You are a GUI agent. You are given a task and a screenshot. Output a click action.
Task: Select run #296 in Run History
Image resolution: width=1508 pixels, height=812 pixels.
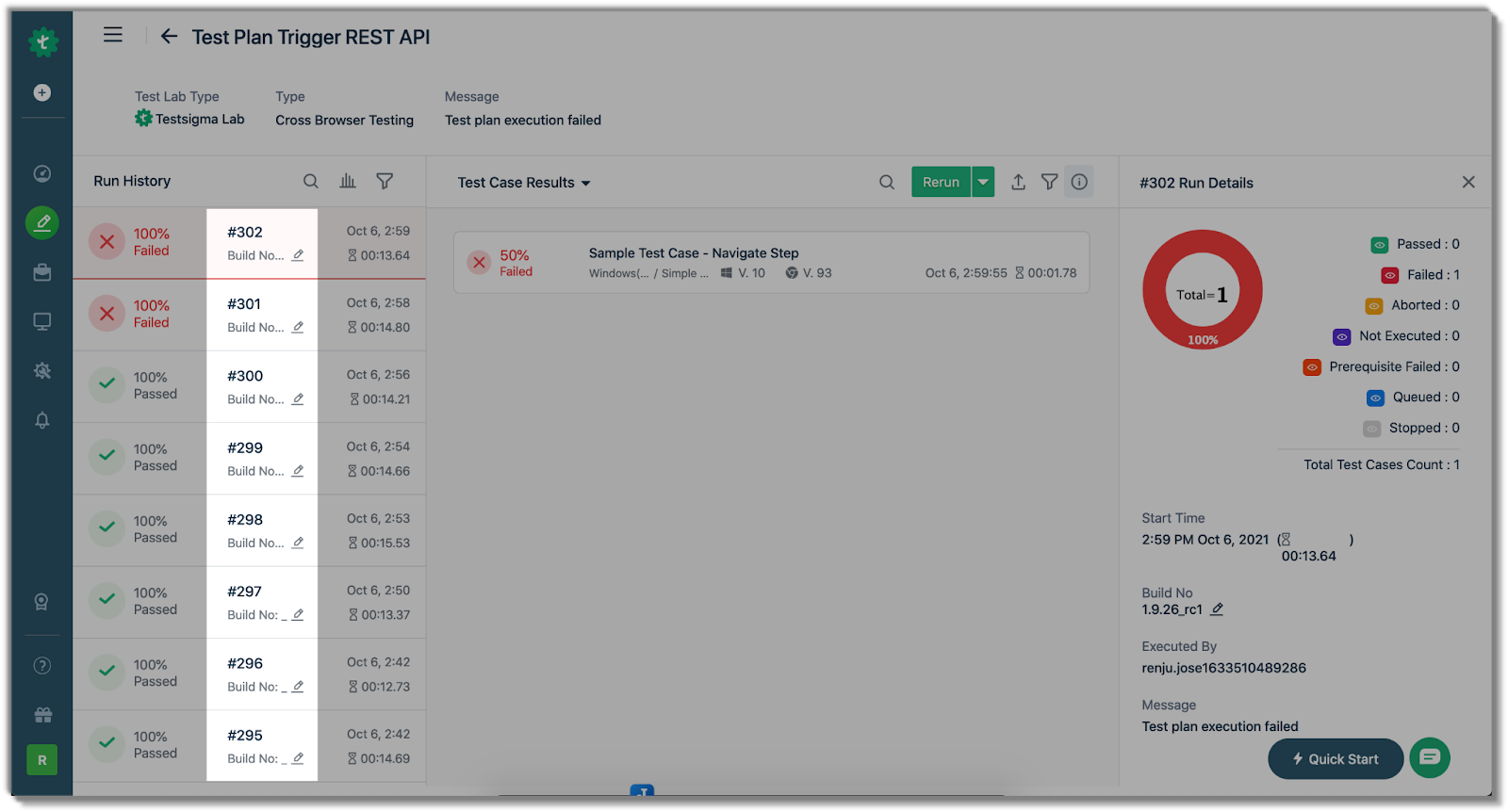pos(250,674)
